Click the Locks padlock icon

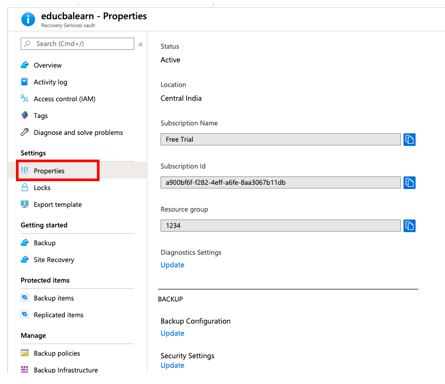tap(25, 187)
